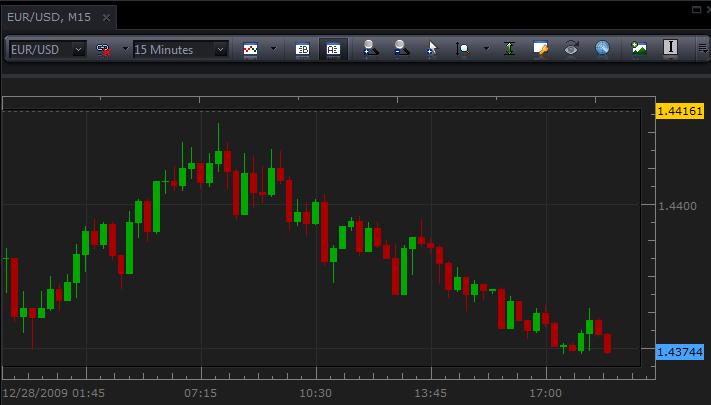The height and width of the screenshot is (405, 711).
Task: Select the Ask price display icon
Action: pos(333,49)
